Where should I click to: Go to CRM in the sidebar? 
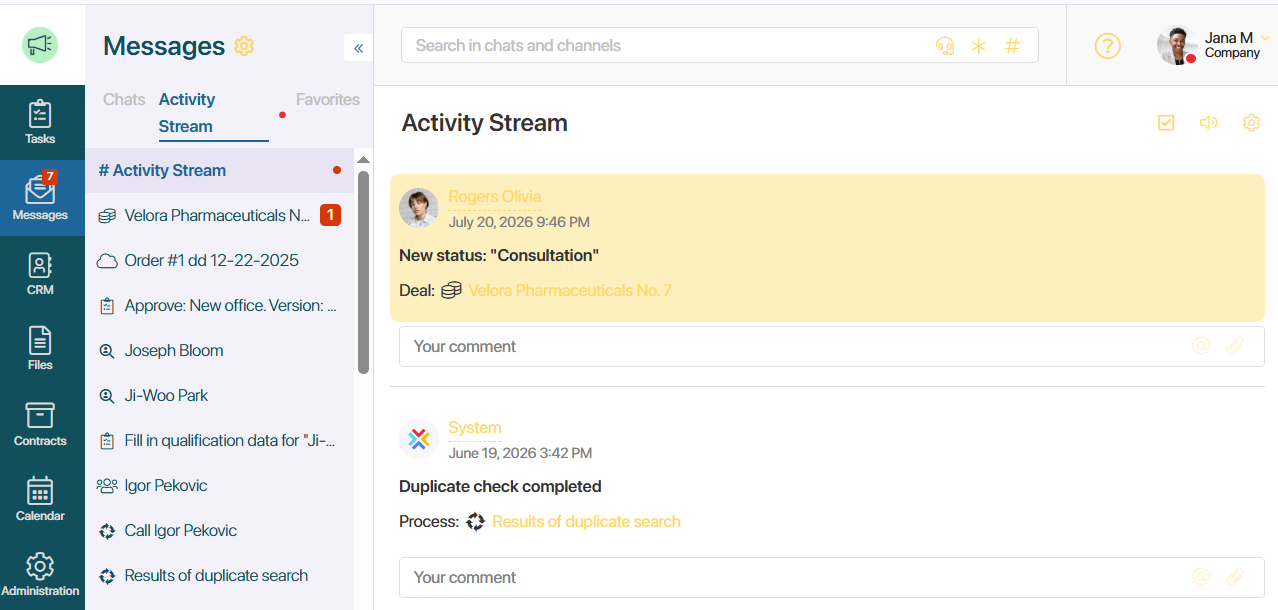(41, 274)
